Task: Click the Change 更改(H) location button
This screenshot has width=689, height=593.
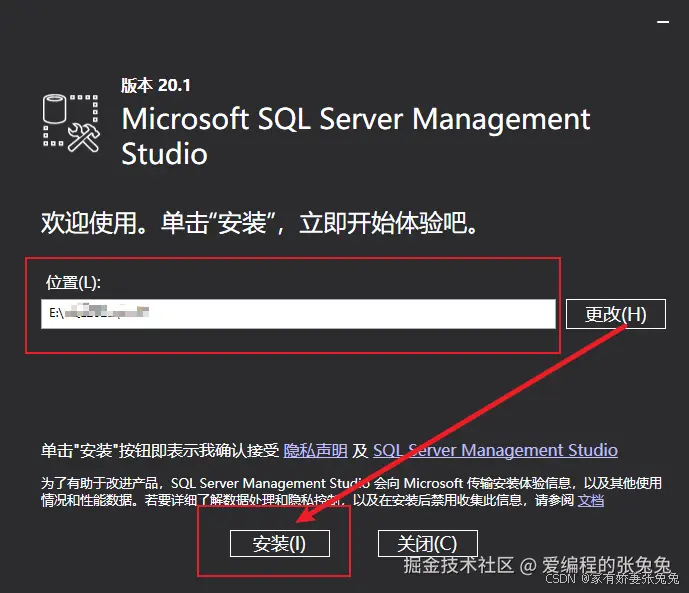Action: pos(616,314)
